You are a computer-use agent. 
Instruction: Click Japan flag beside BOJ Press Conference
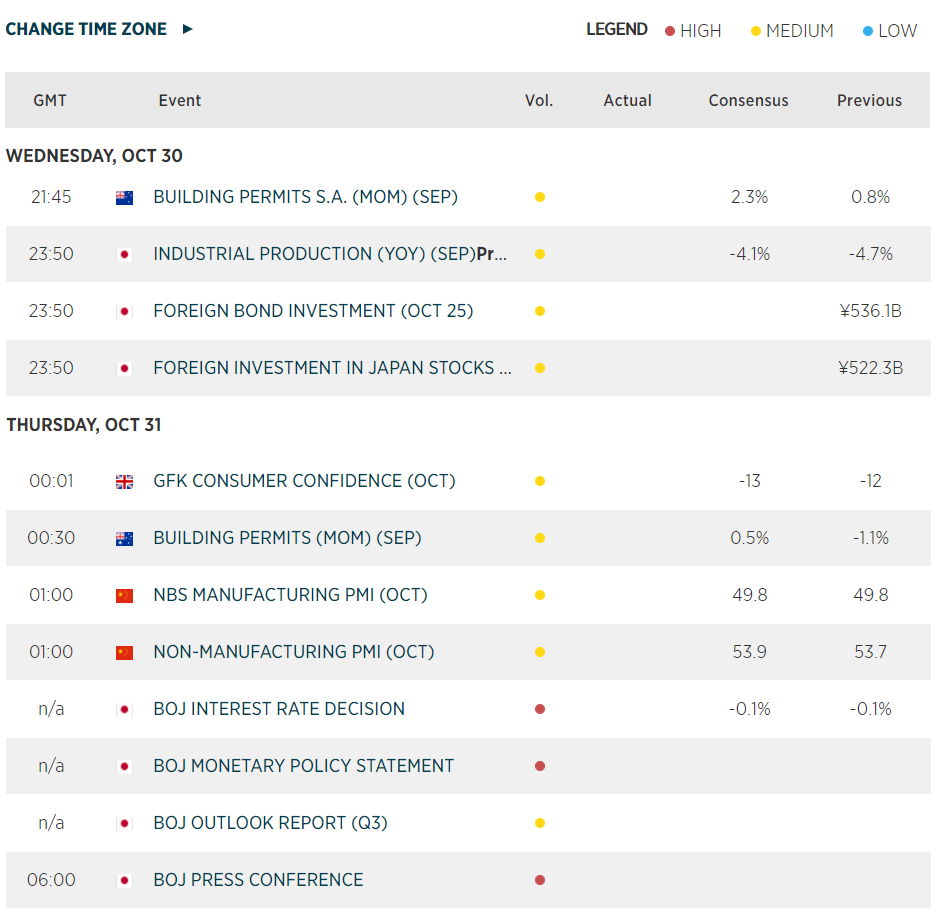tap(124, 881)
